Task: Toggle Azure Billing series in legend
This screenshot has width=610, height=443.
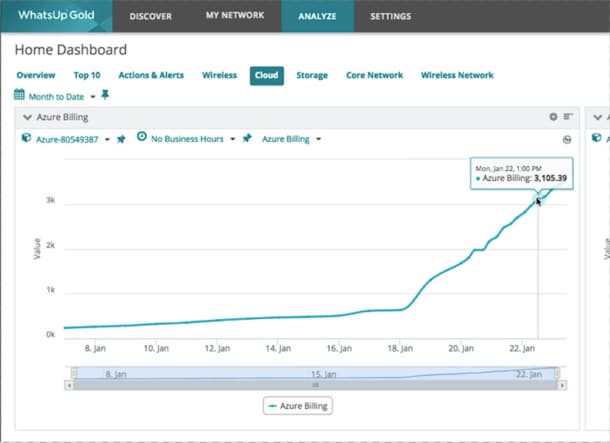Action: pyautogui.click(x=298, y=406)
